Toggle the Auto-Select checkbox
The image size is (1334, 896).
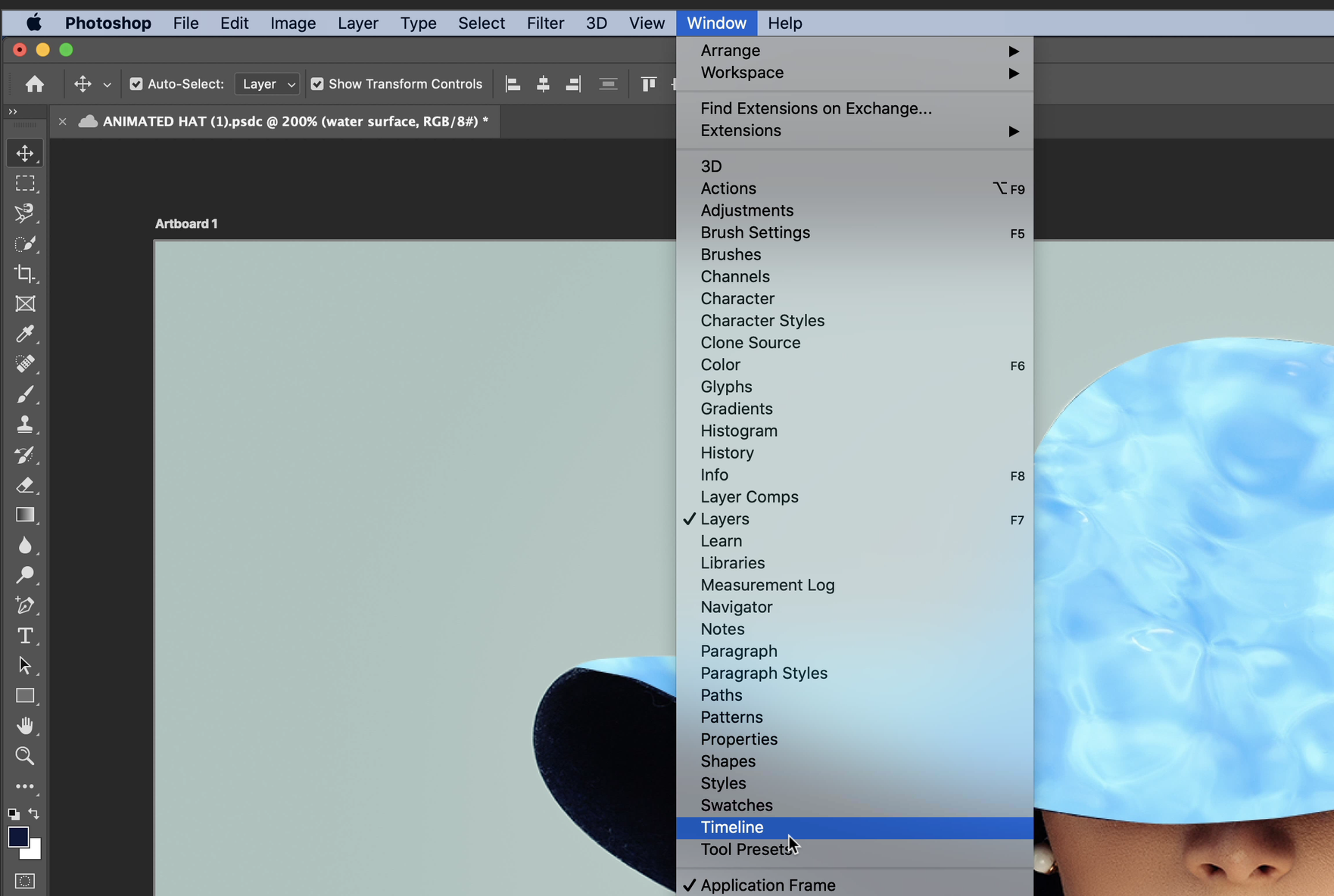coord(136,84)
